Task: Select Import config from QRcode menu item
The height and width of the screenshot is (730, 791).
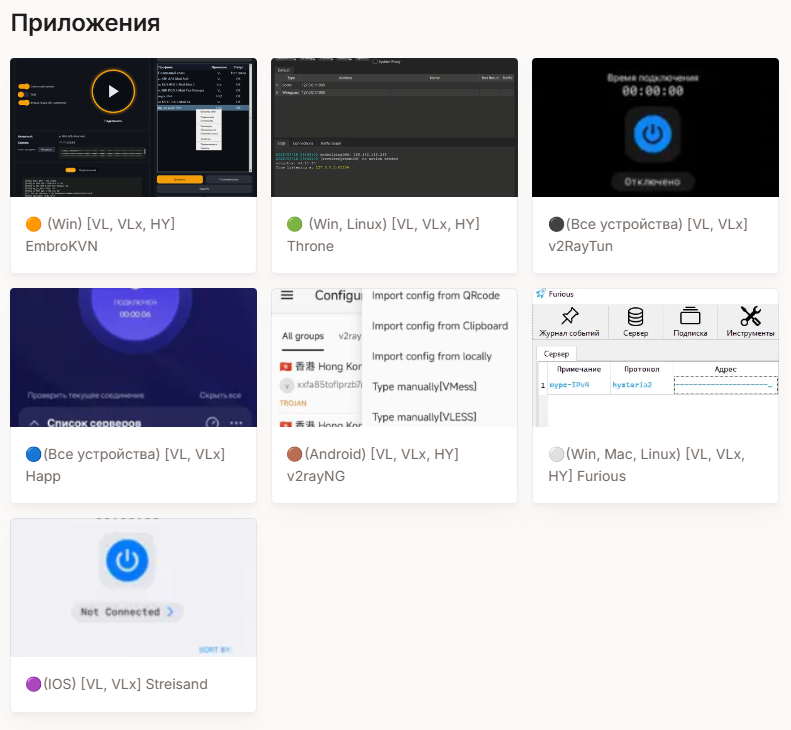Action: click(x=434, y=296)
